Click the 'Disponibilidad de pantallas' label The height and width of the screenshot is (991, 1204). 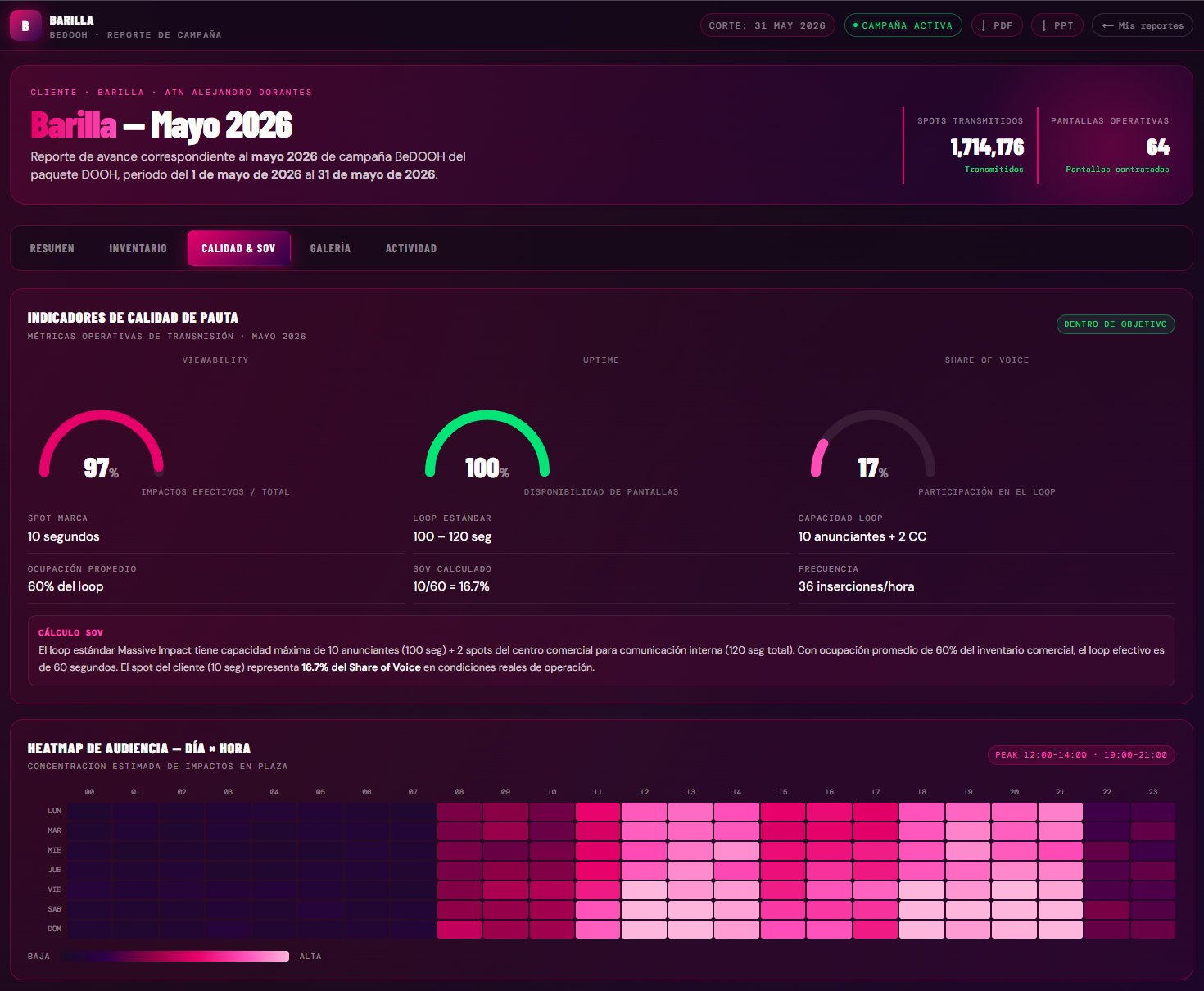(601, 492)
